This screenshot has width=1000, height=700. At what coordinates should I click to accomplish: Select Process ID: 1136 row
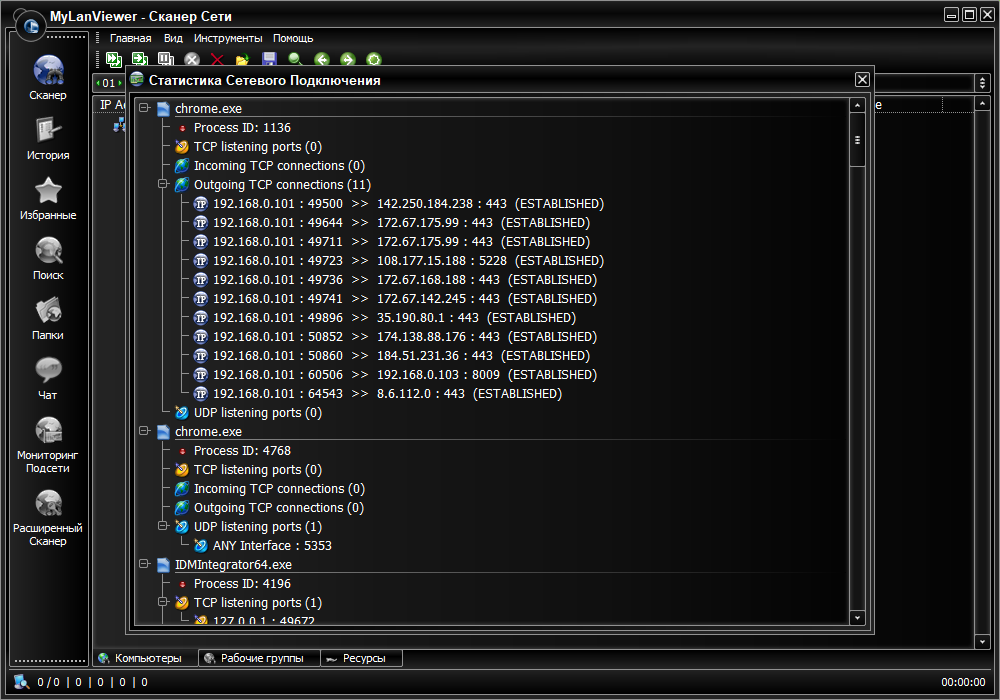coord(242,128)
